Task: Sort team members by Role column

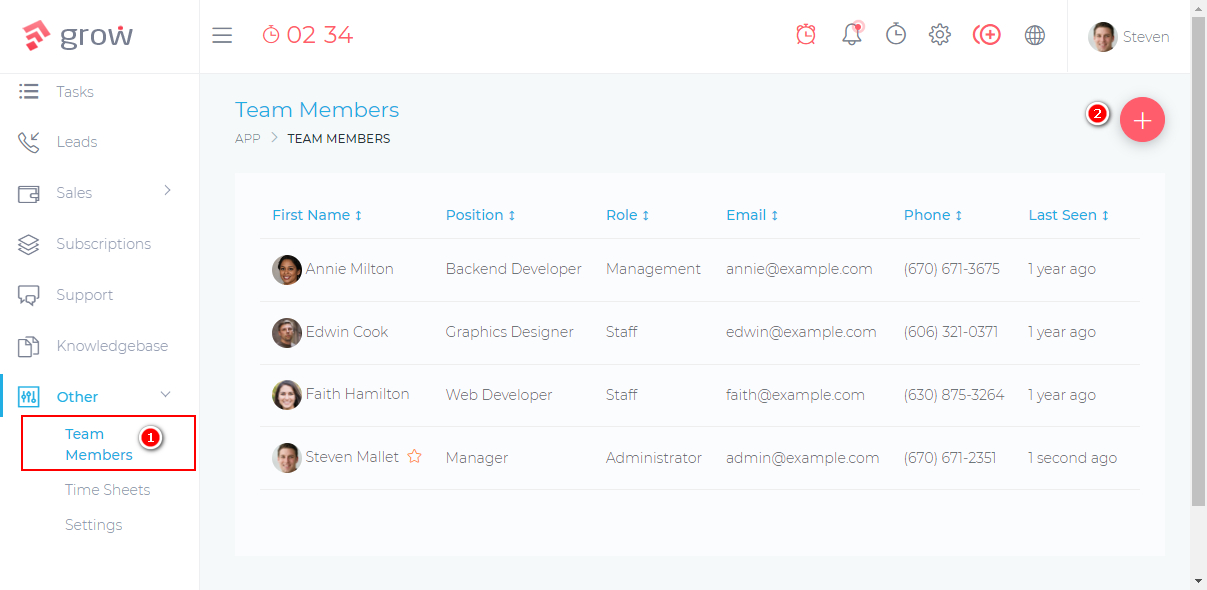Action: [x=627, y=215]
